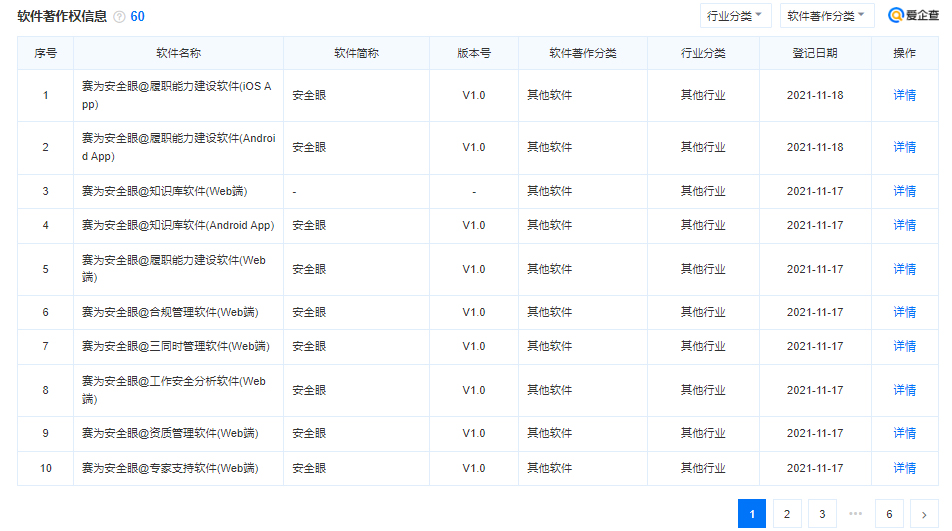Go to pagination page 1

(x=752, y=514)
